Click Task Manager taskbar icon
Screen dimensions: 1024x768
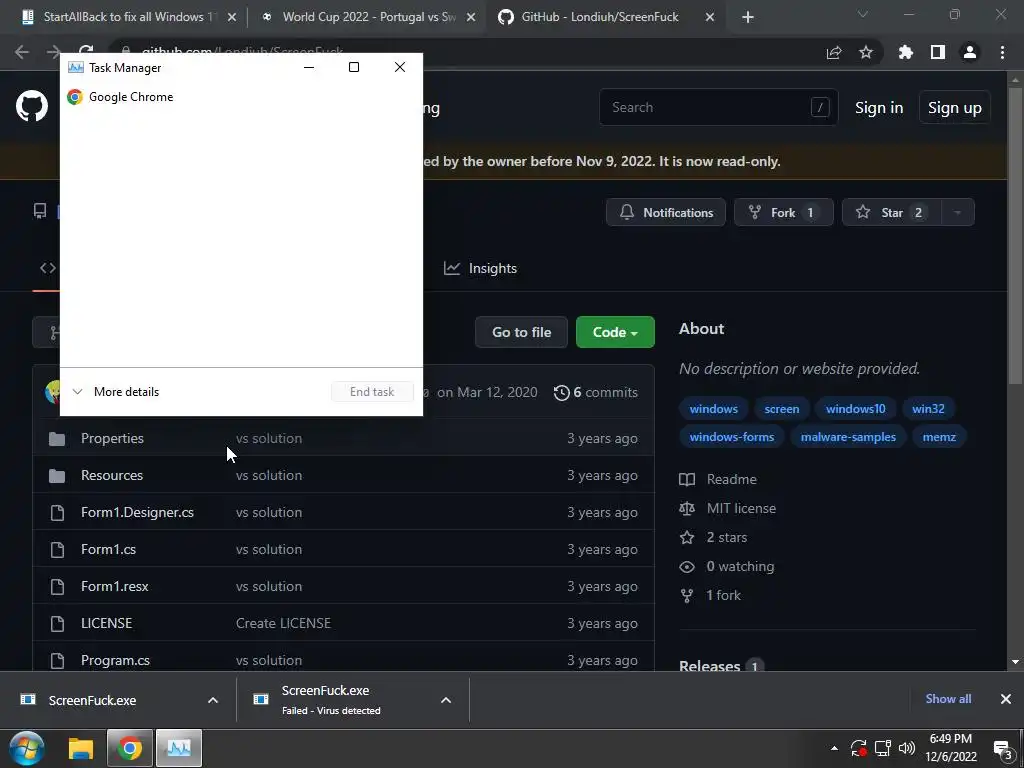178,748
